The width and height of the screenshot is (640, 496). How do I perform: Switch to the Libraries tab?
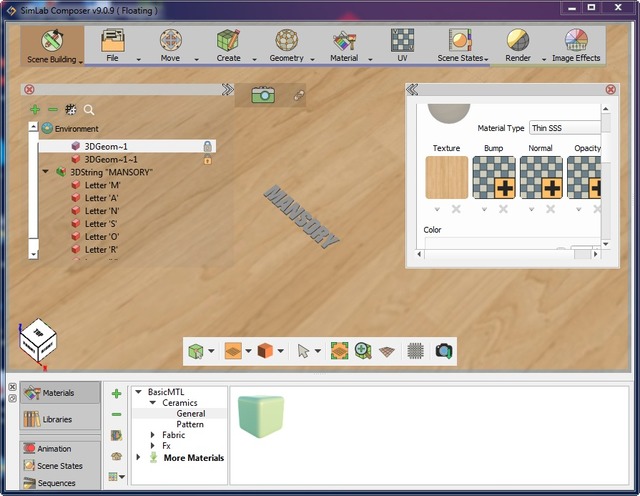tap(60, 419)
